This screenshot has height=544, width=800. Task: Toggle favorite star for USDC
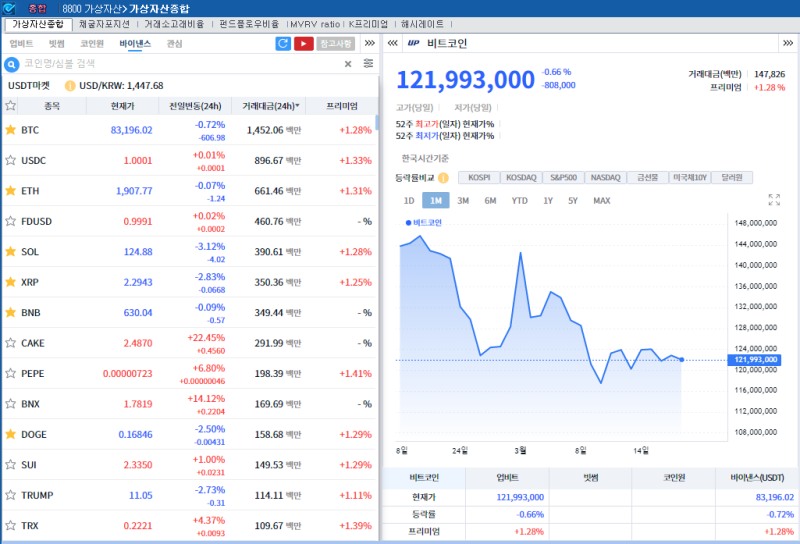click(10, 160)
